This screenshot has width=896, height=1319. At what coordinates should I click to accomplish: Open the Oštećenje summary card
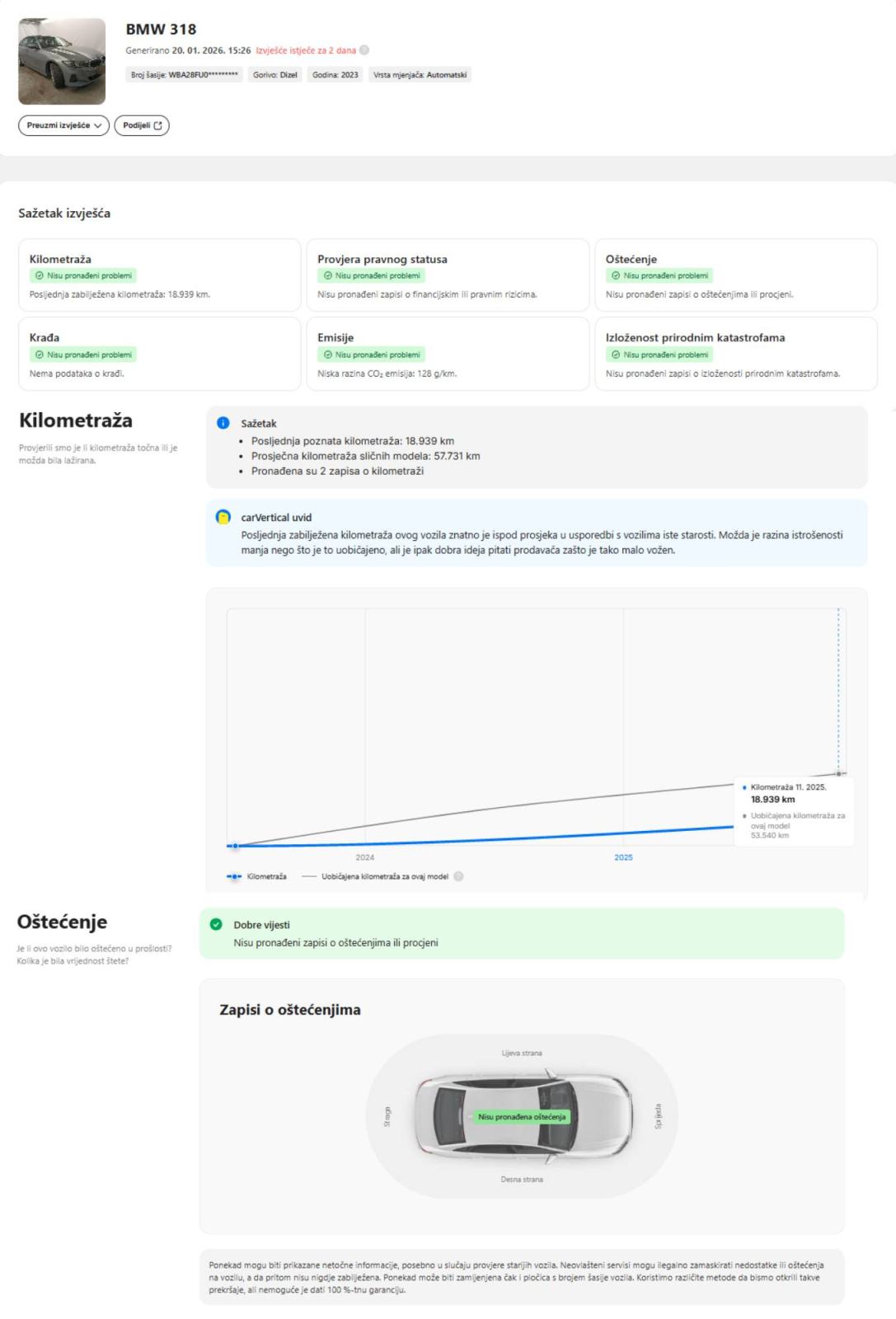click(735, 275)
